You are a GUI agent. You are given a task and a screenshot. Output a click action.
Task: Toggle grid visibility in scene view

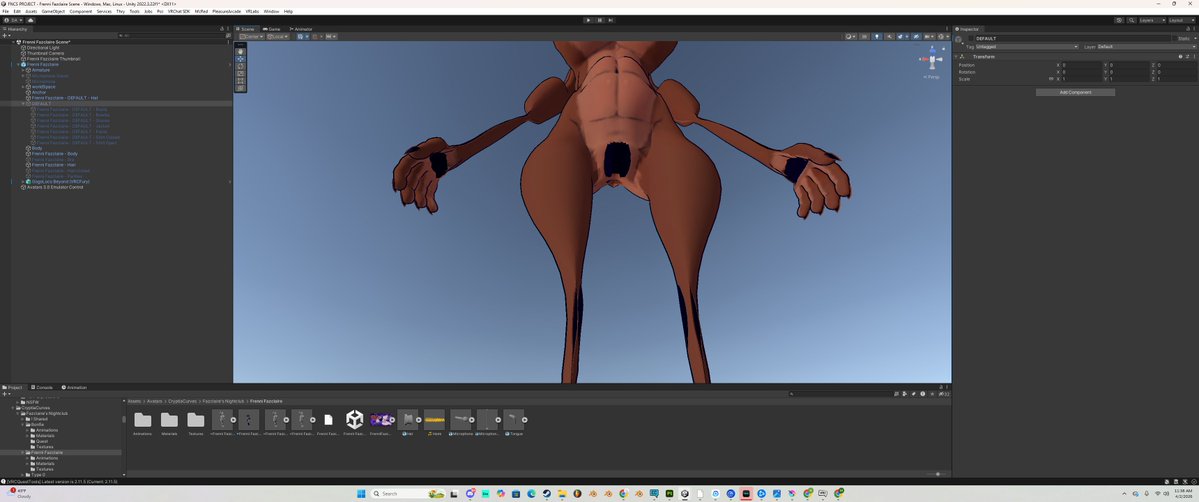point(300,37)
